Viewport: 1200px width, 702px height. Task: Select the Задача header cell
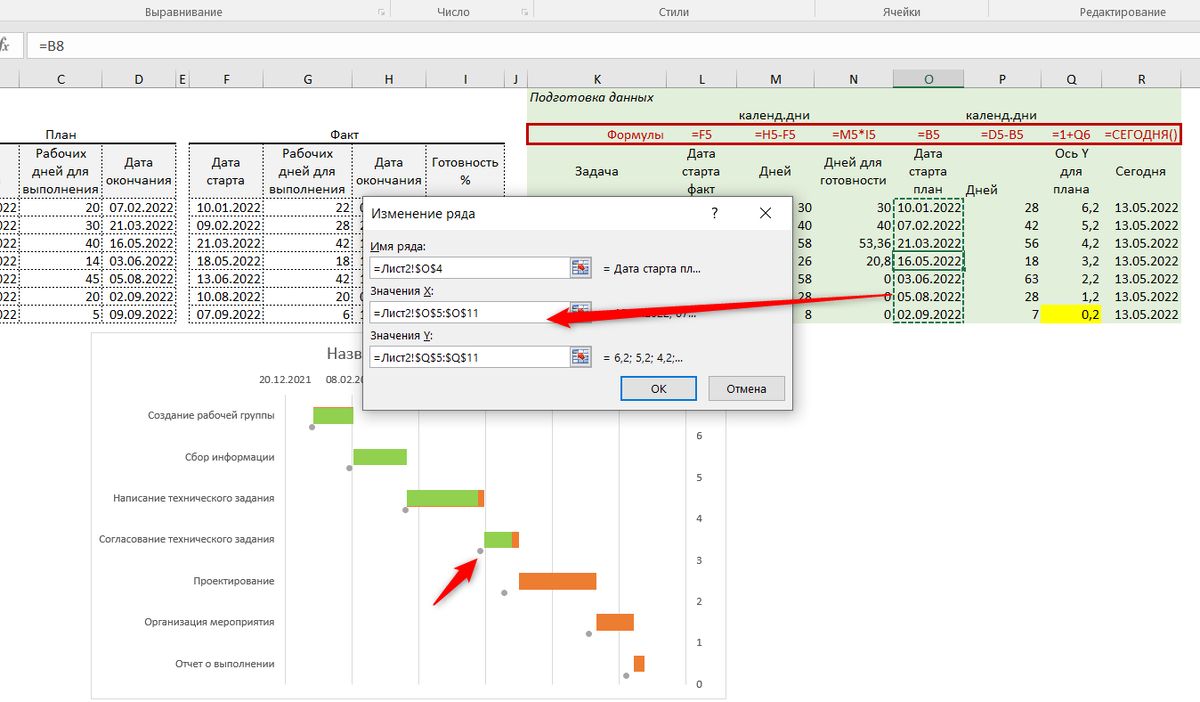(597, 171)
